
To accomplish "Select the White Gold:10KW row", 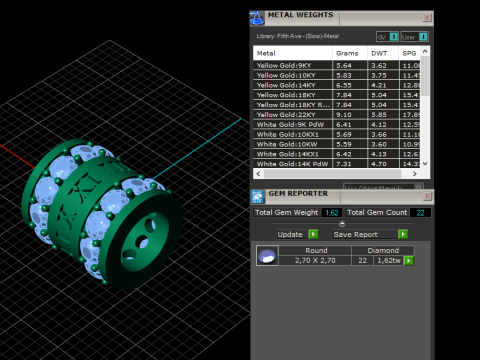I will click(336, 144).
